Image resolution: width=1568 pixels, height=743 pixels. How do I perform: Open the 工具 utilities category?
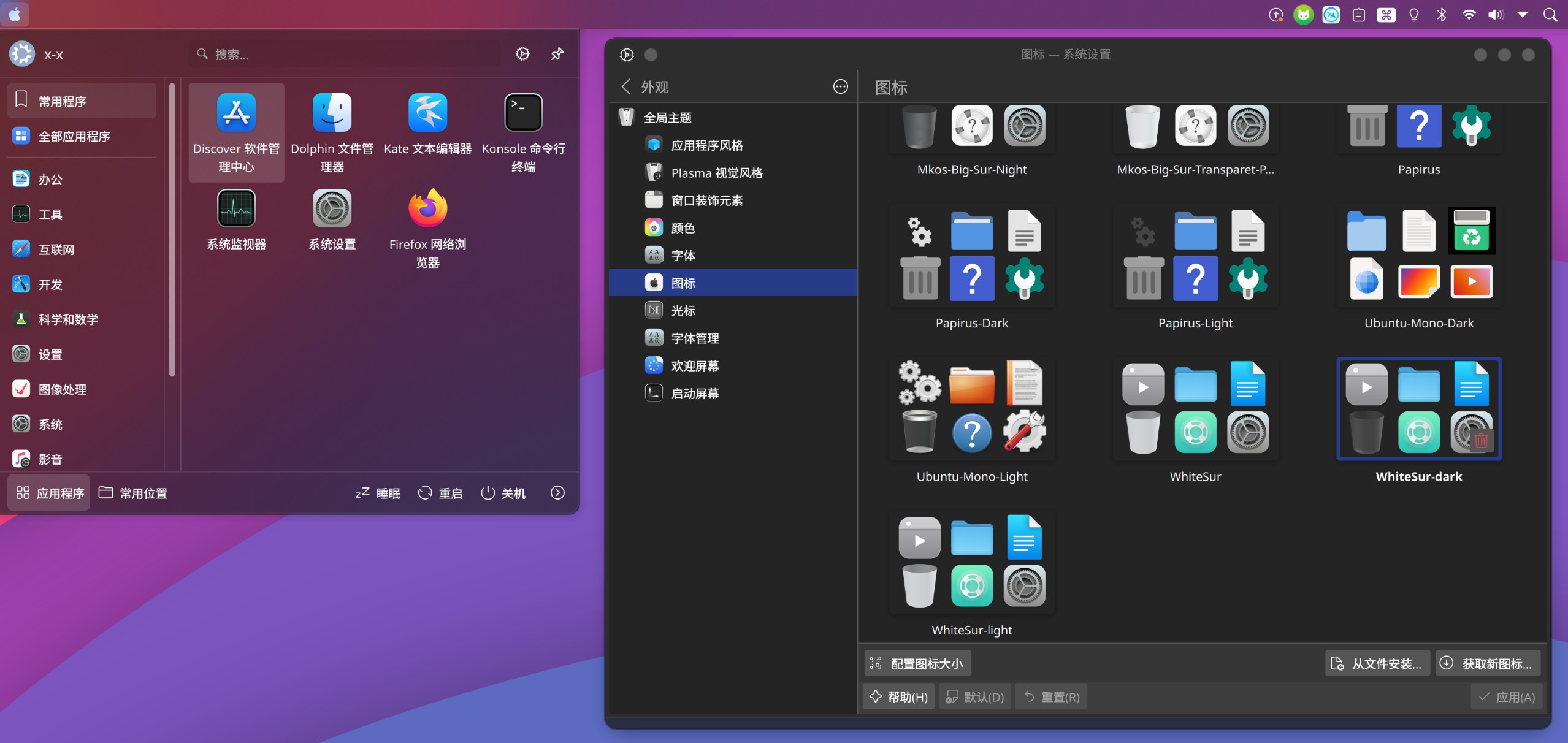pyautogui.click(x=82, y=214)
